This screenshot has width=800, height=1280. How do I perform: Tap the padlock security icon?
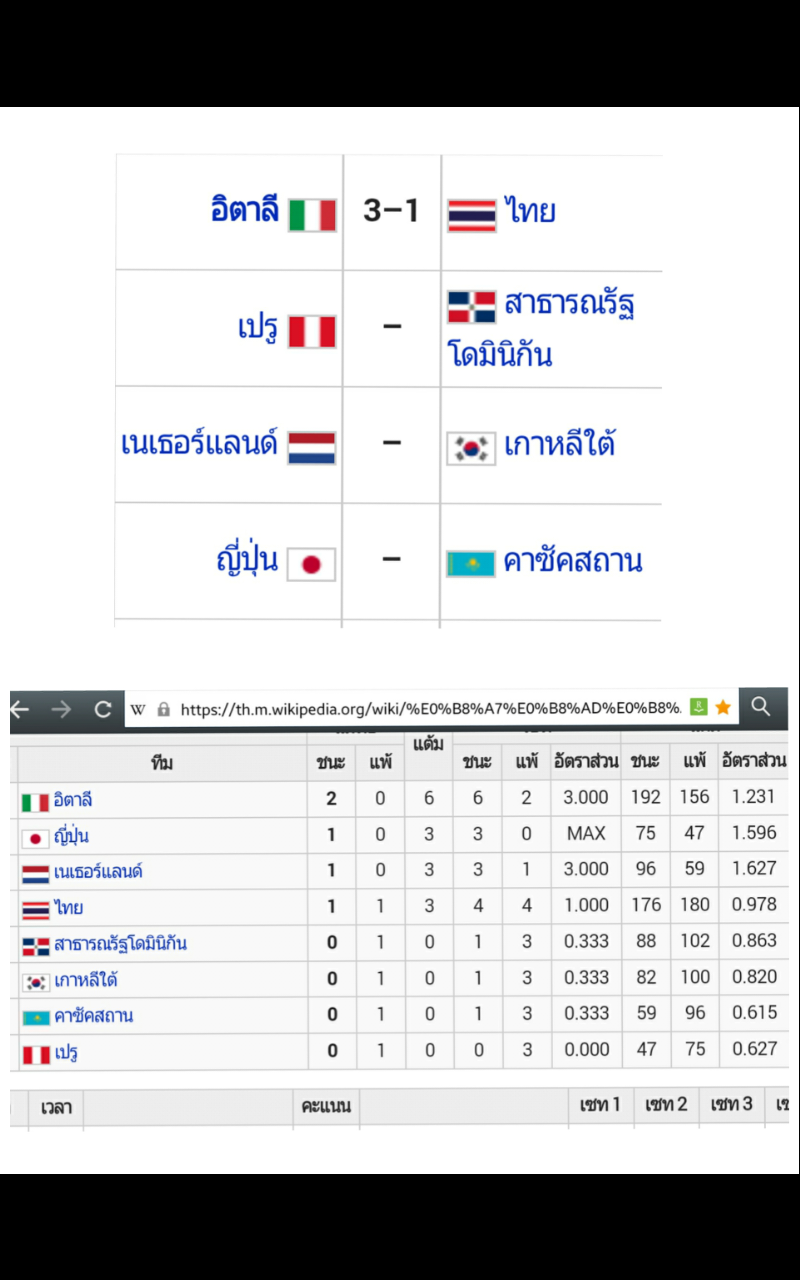(x=164, y=709)
